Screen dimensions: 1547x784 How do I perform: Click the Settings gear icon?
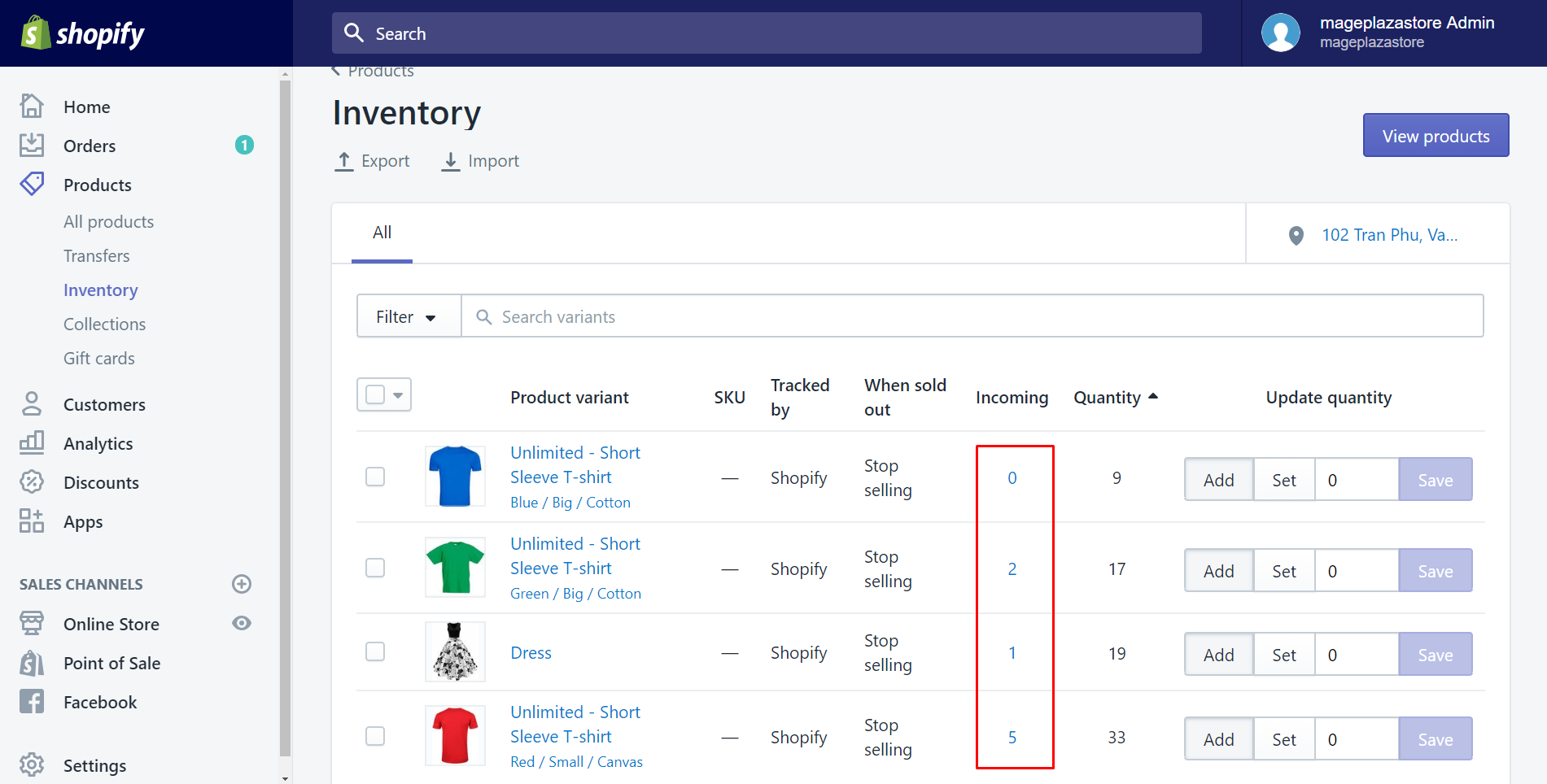click(x=32, y=765)
